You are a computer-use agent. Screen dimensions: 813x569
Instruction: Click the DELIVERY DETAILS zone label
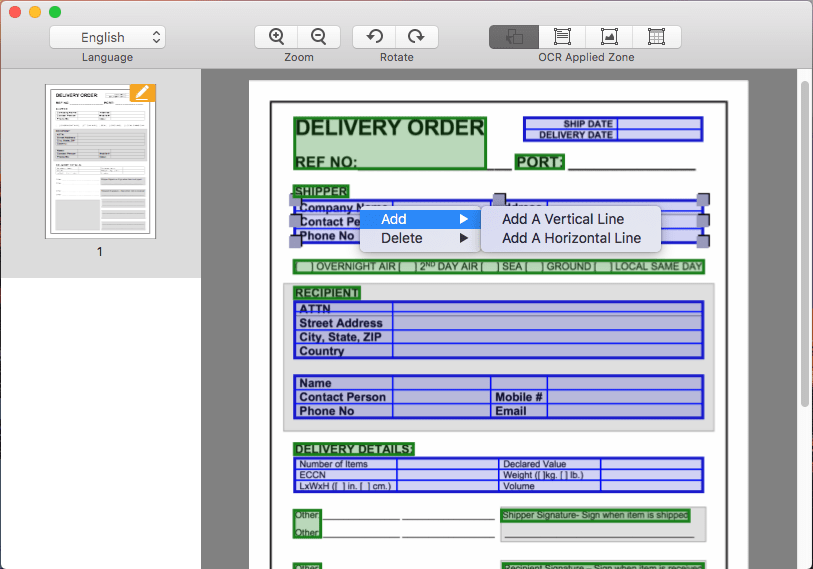pyautogui.click(x=354, y=449)
